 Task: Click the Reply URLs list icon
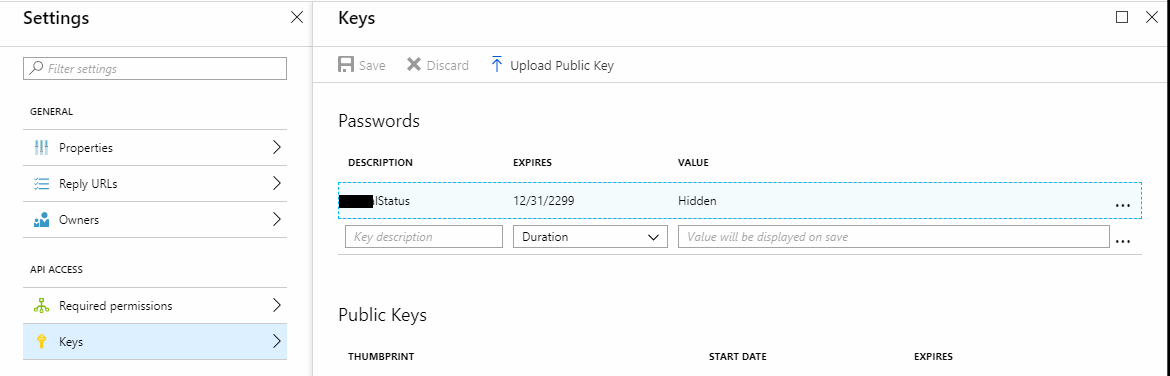click(42, 184)
